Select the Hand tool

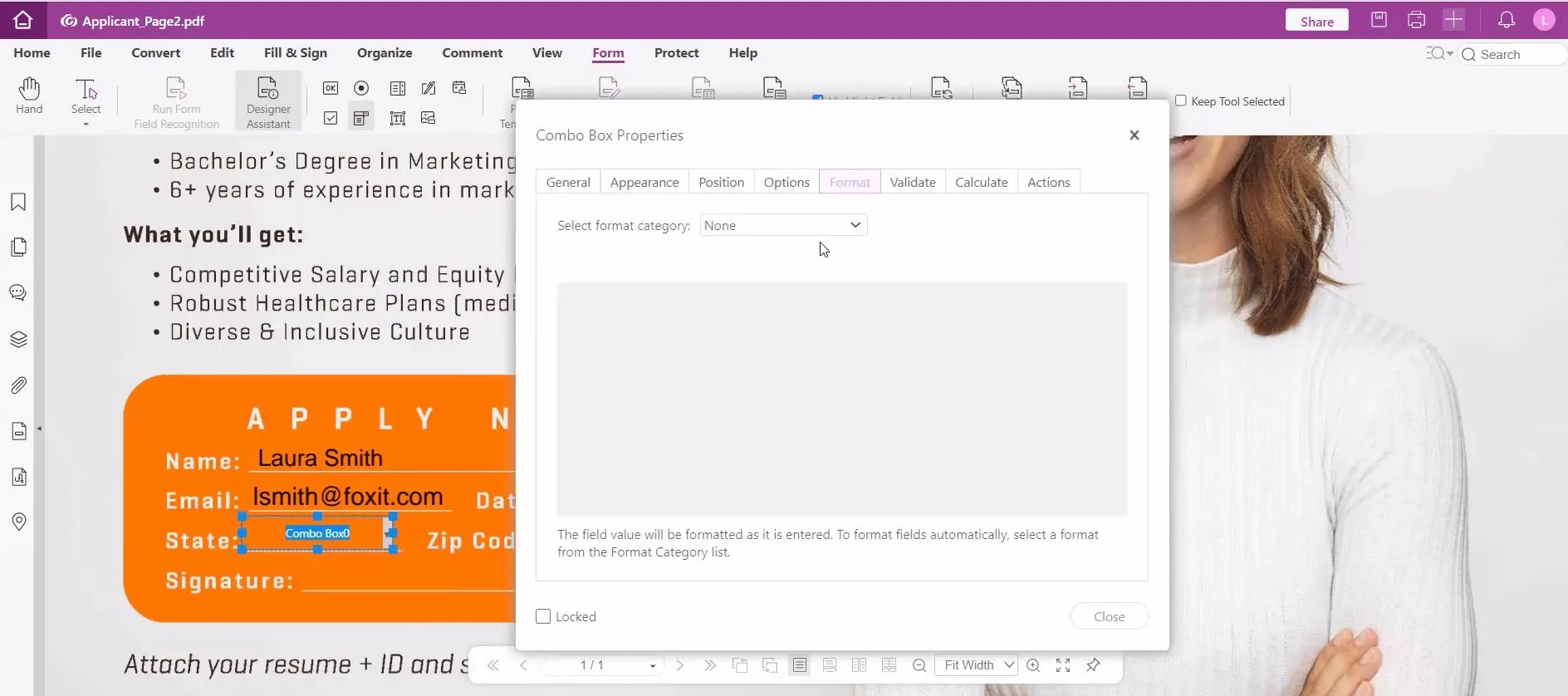pos(29,96)
